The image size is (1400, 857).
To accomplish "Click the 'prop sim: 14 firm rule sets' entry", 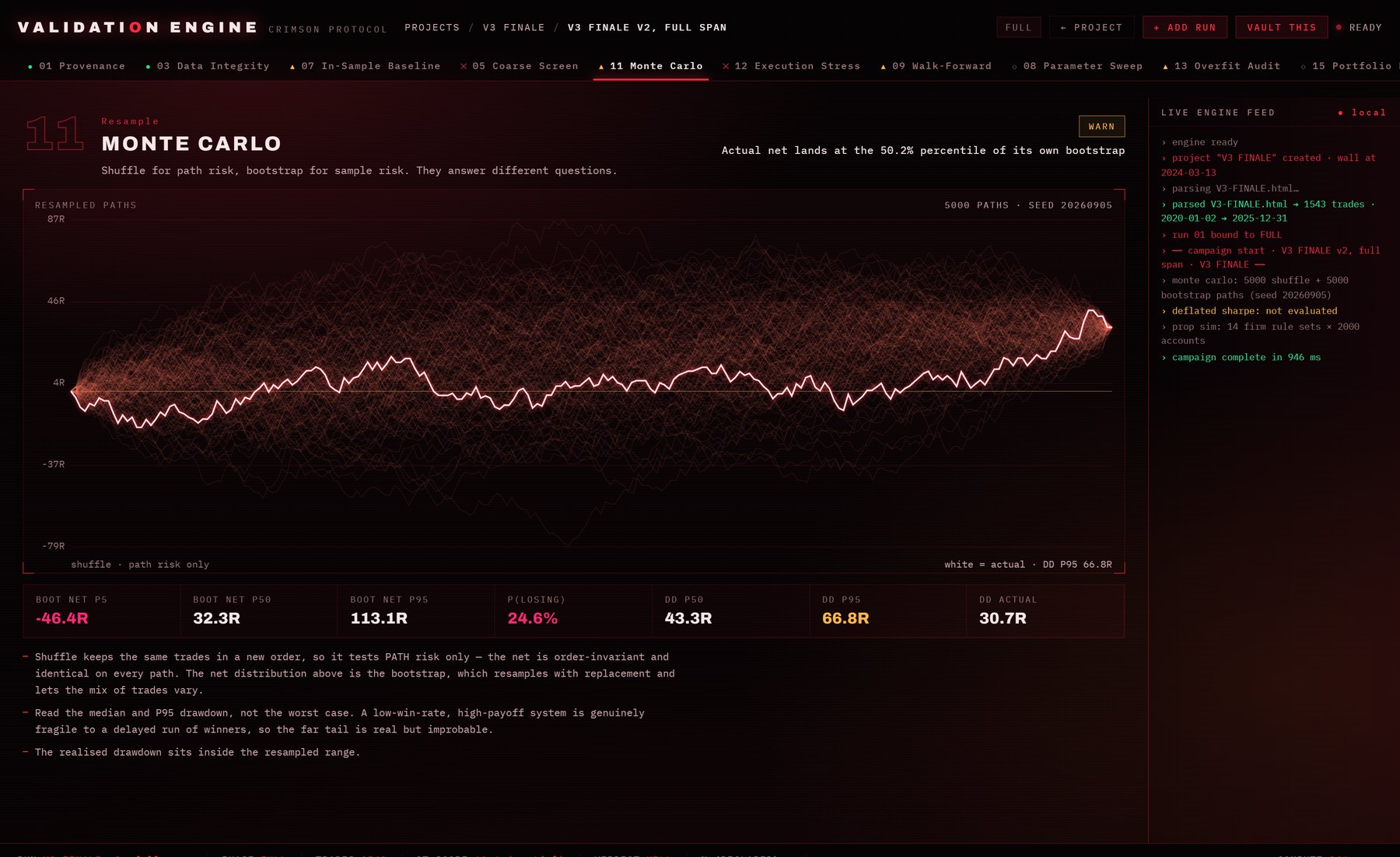I will 1261,334.
